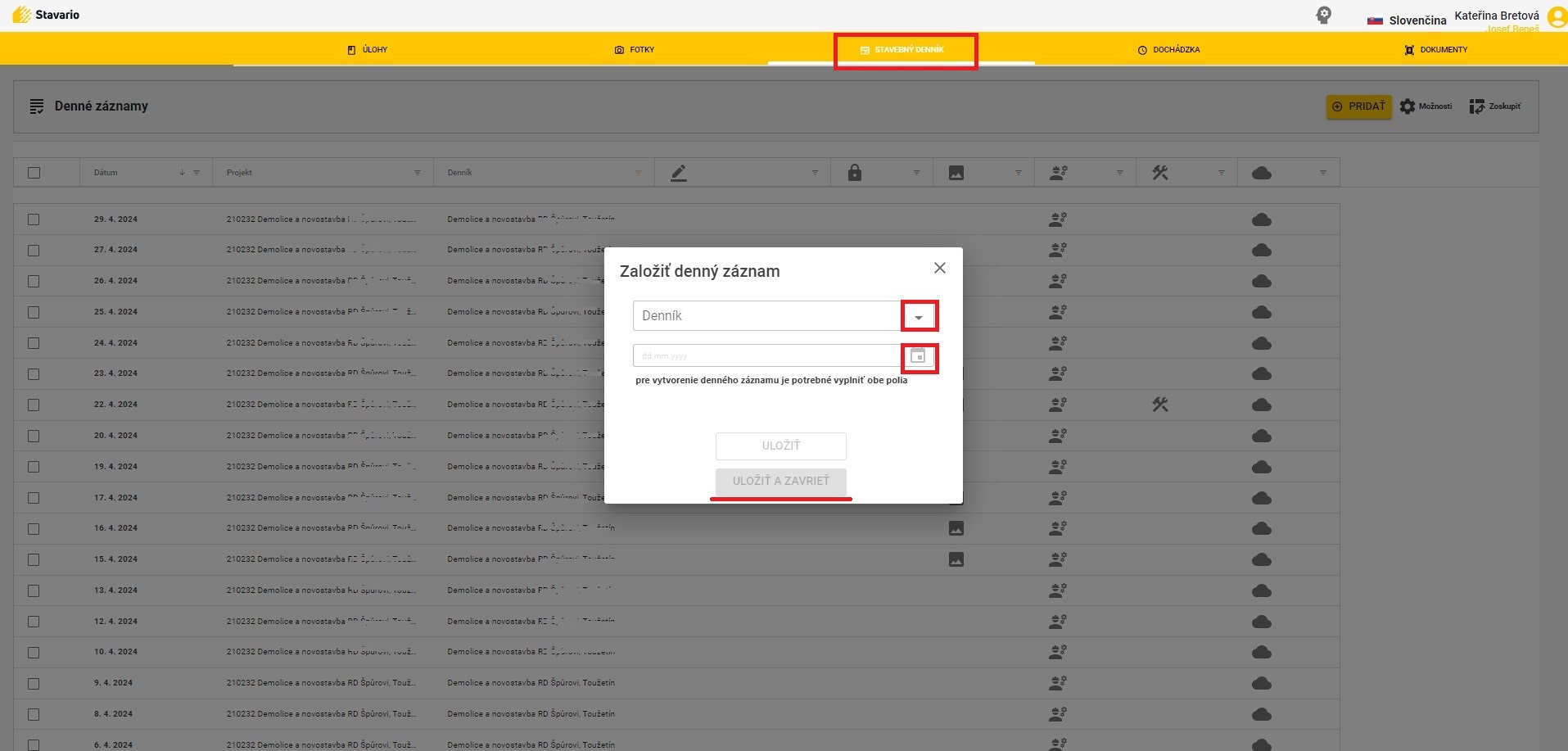Click photo icon in 16. 4. 2024 row
Image resolution: width=1568 pixels, height=751 pixels.
pos(956,528)
